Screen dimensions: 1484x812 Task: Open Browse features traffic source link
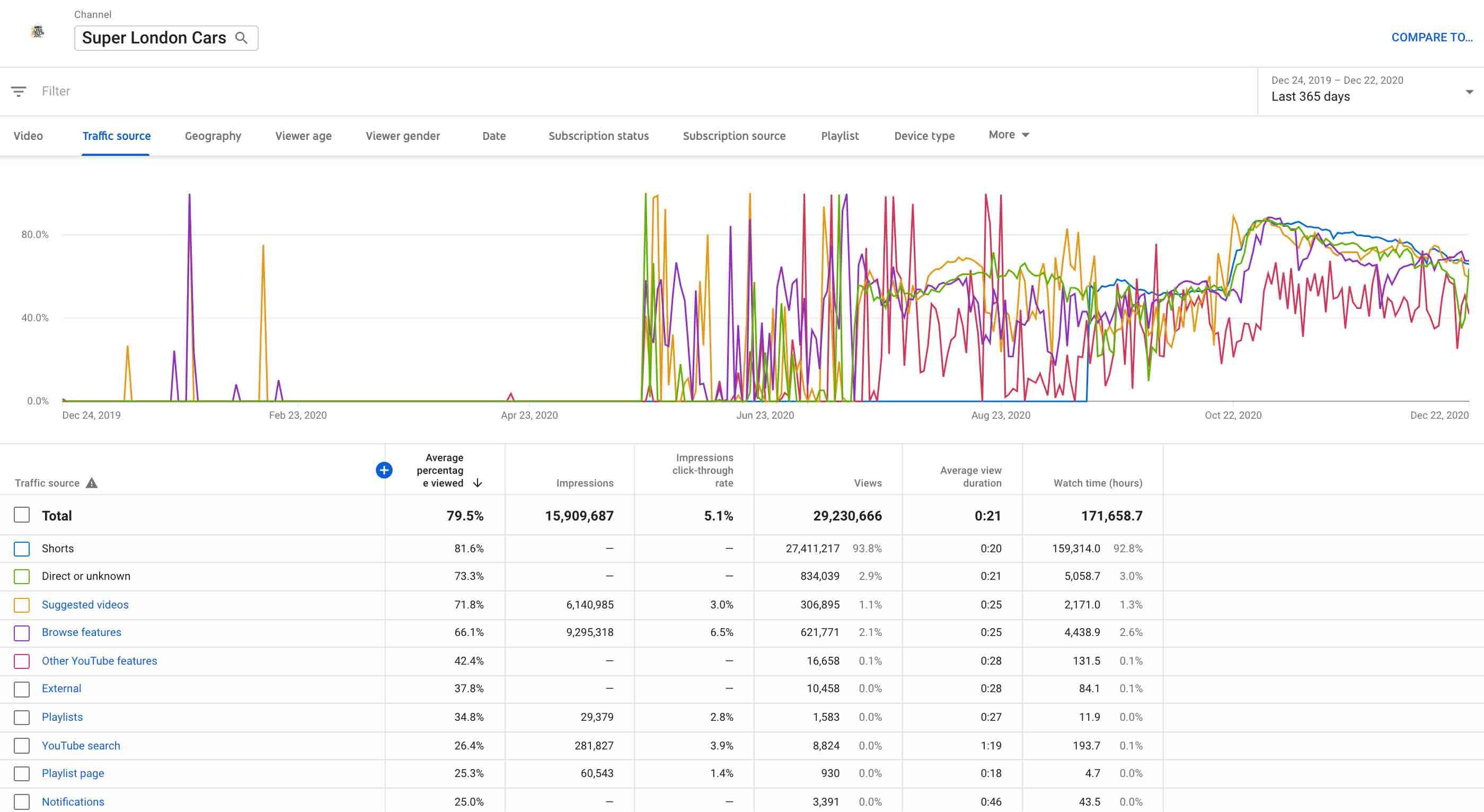coord(81,632)
